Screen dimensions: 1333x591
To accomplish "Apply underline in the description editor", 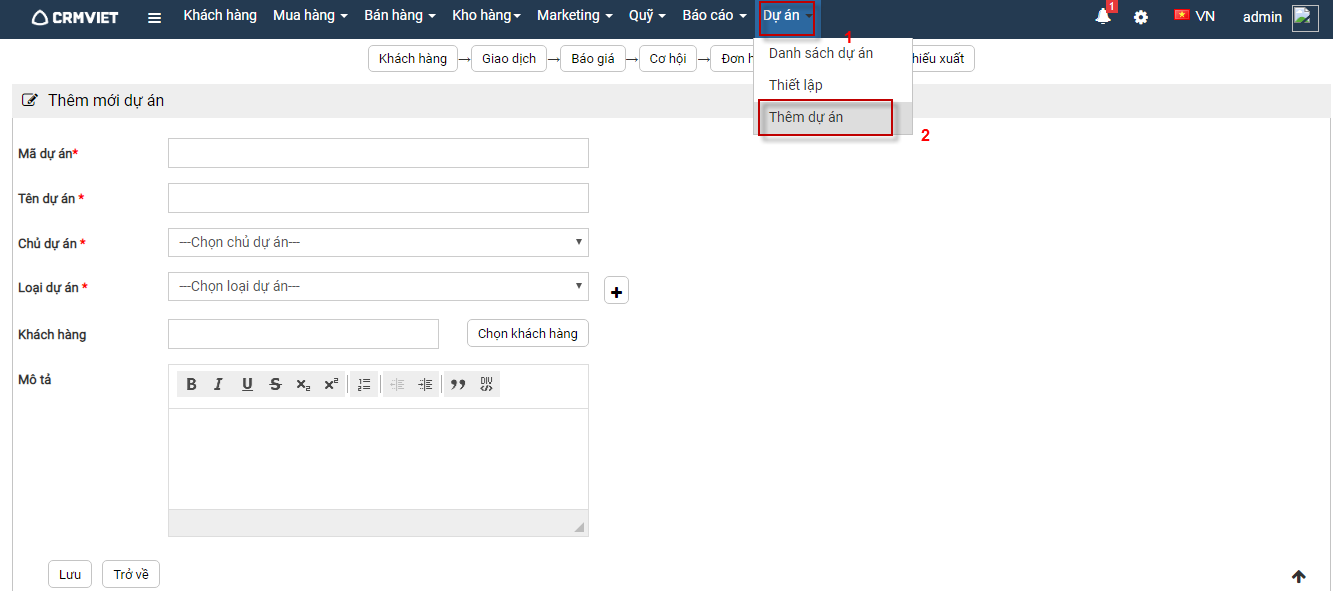I will (247, 385).
